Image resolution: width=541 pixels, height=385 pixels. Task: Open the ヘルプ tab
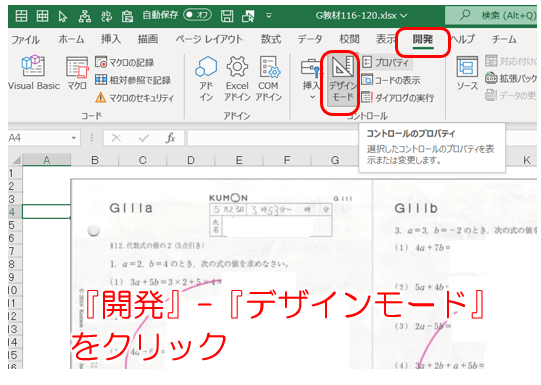(x=463, y=39)
